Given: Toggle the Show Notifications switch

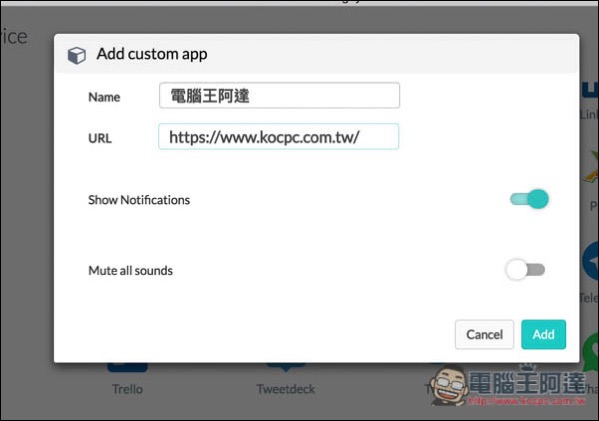Looking at the screenshot, I should (529, 199).
